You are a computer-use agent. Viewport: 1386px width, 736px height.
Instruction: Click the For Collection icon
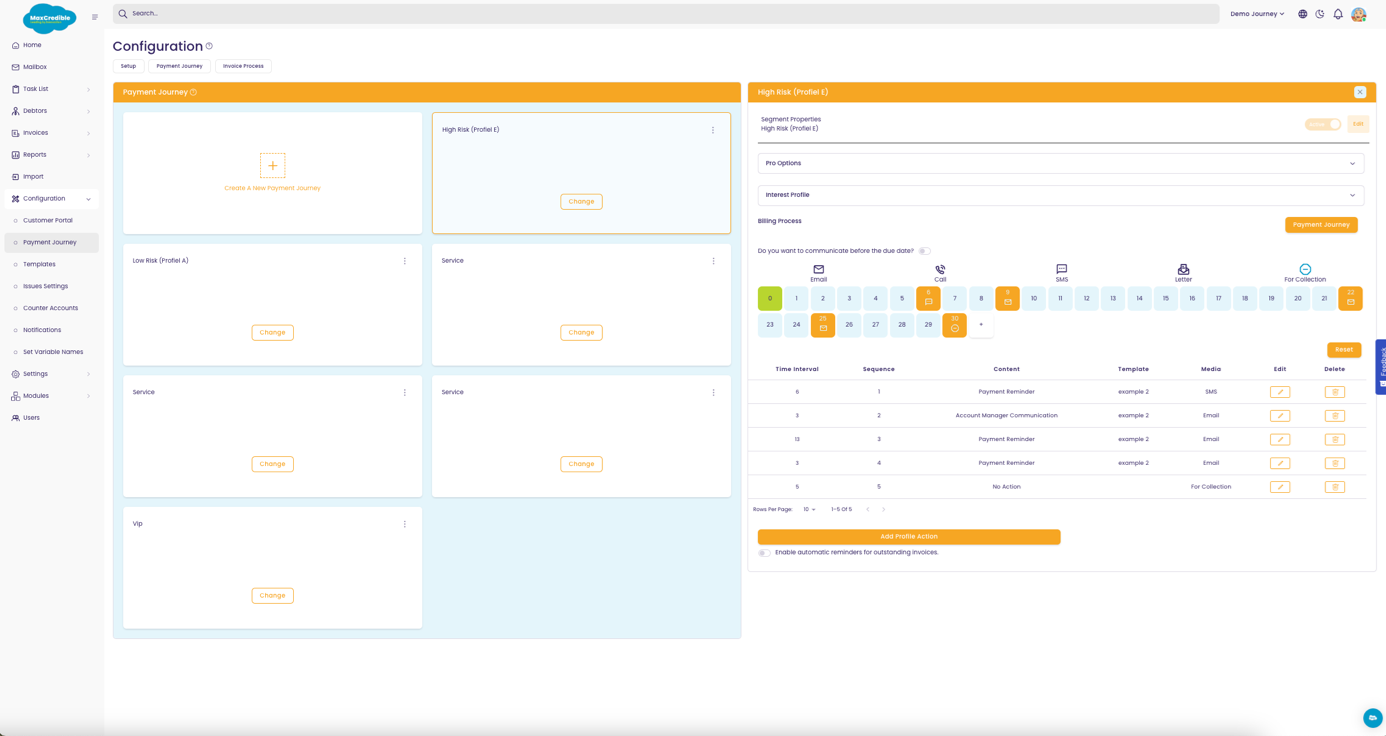(x=1305, y=270)
